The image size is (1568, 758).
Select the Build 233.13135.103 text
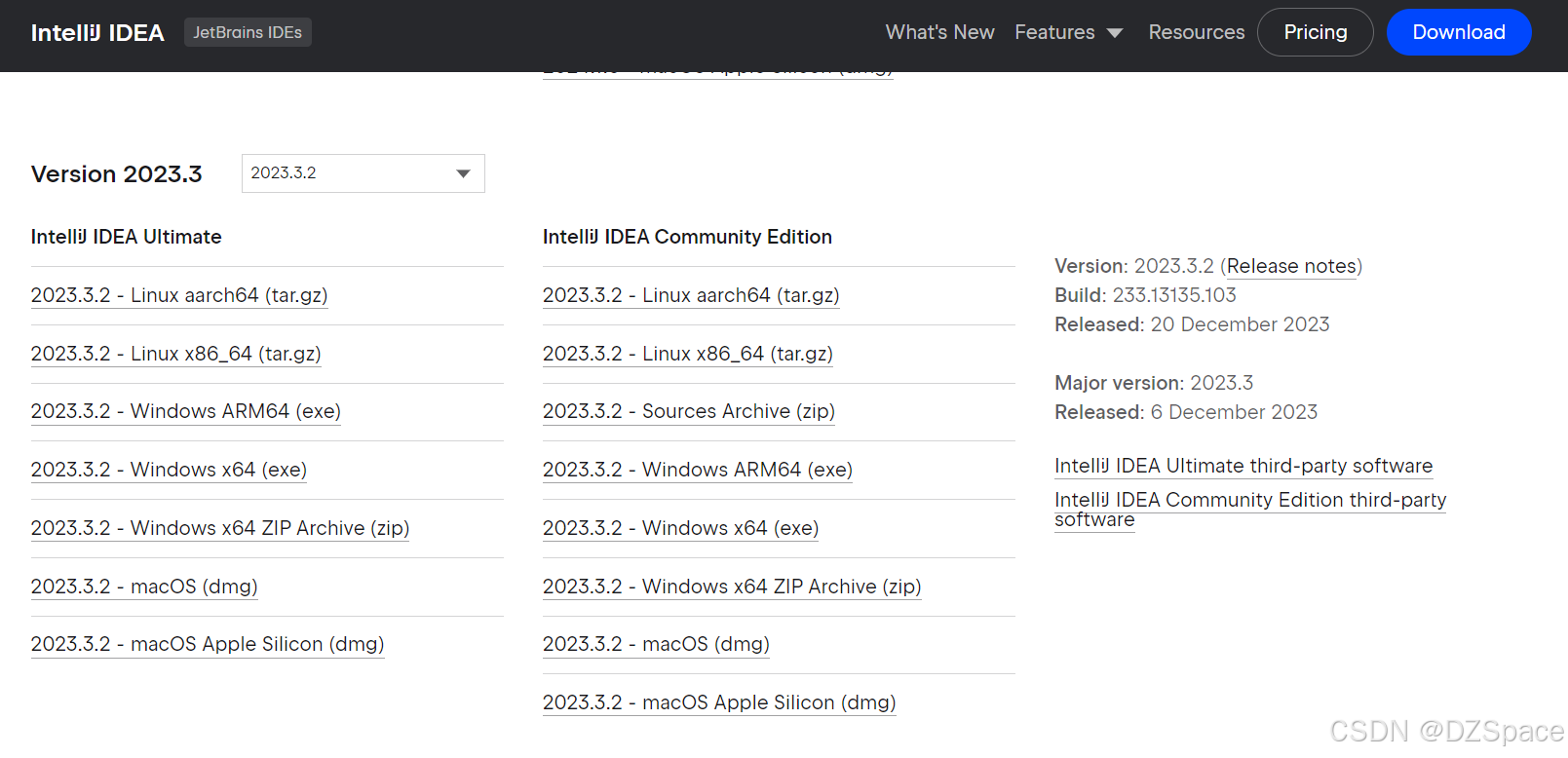1145,295
